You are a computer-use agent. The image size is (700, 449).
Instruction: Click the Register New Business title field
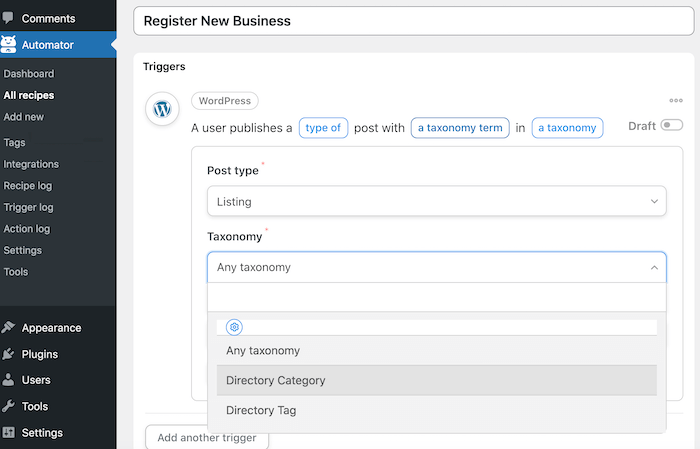pos(413,21)
